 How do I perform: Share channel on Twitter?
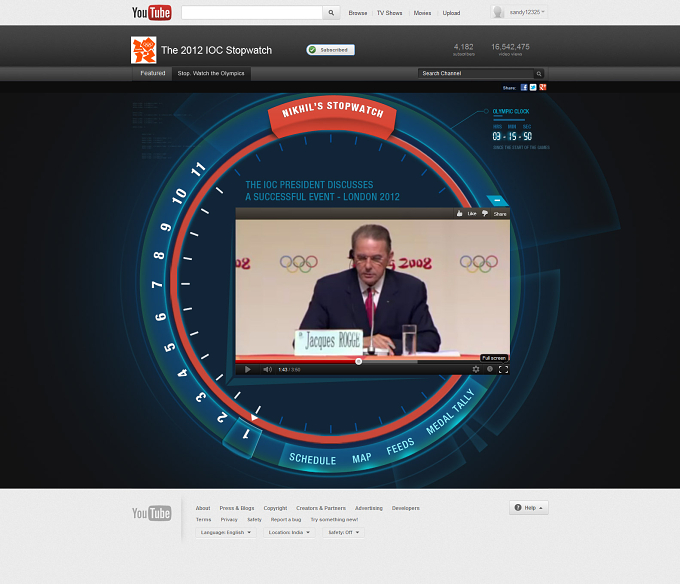[x=533, y=88]
